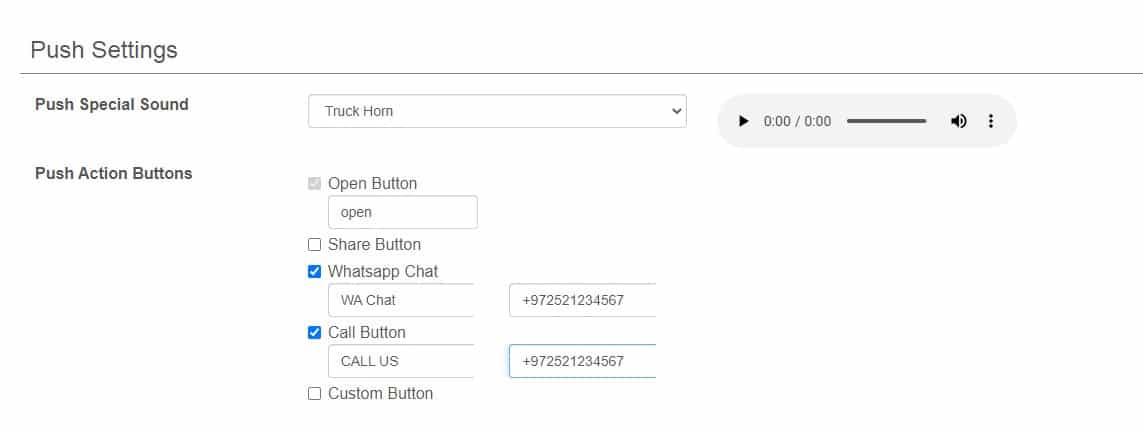
Task: Click the Whatsapp Chat label text
Action: [x=383, y=271]
